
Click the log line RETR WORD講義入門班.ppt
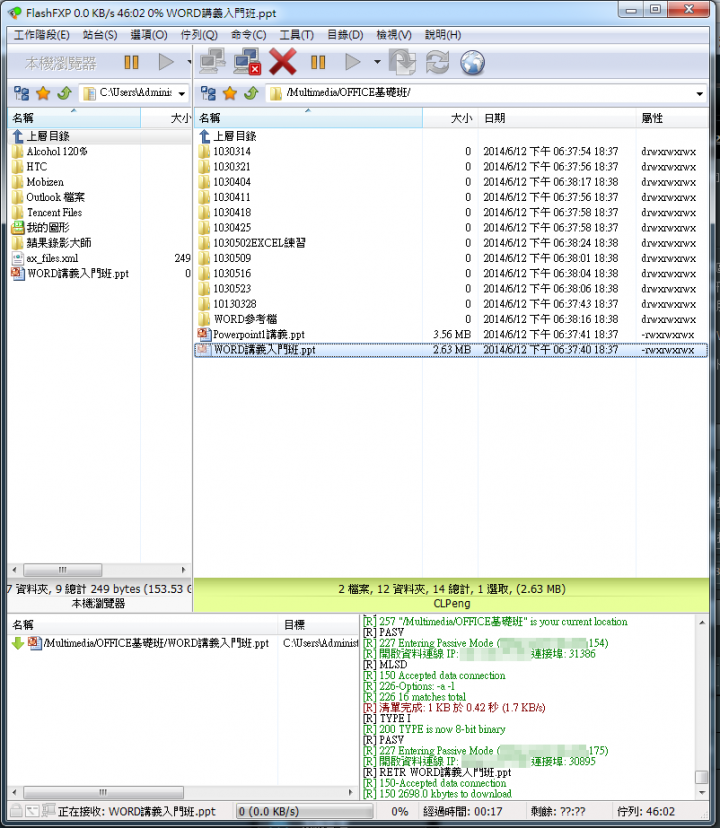[437, 773]
